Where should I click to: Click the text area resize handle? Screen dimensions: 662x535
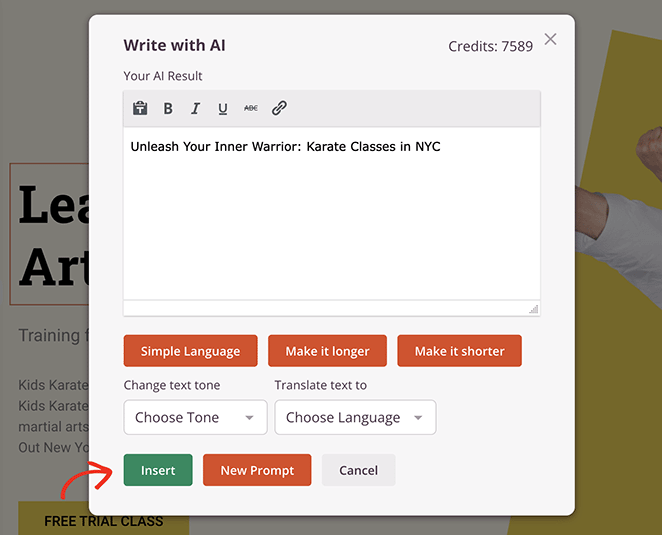coord(533,309)
